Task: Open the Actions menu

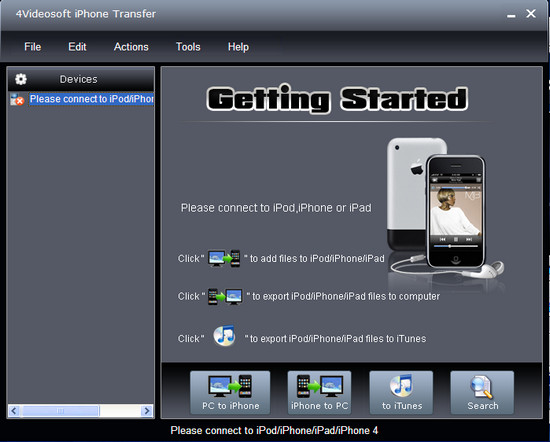Action: pos(131,47)
